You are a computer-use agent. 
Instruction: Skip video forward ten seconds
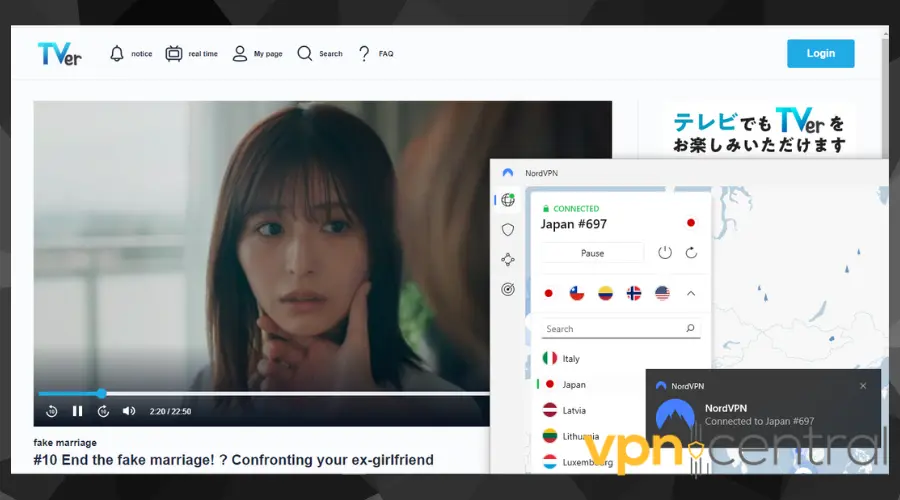(103, 411)
